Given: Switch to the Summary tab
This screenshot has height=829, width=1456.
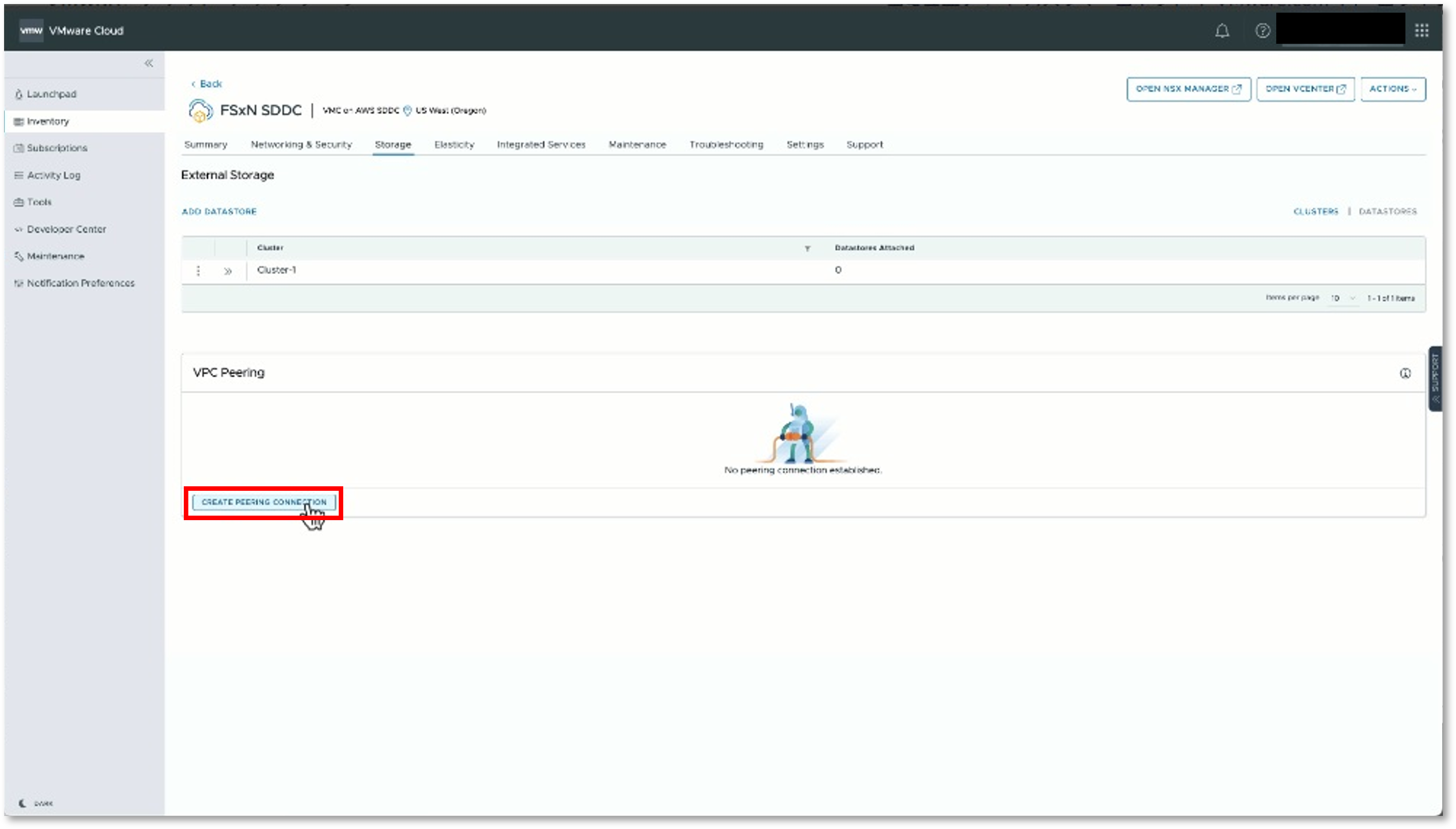Looking at the screenshot, I should click(205, 144).
